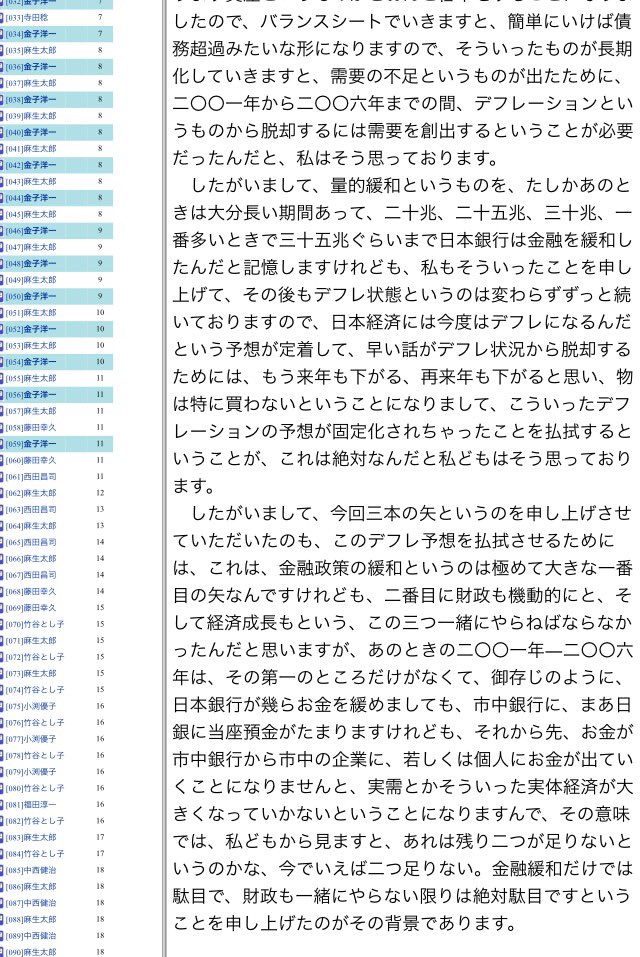View speech [063]西田昌司
Viewport: 640px width, 957px height.
(x=31, y=510)
